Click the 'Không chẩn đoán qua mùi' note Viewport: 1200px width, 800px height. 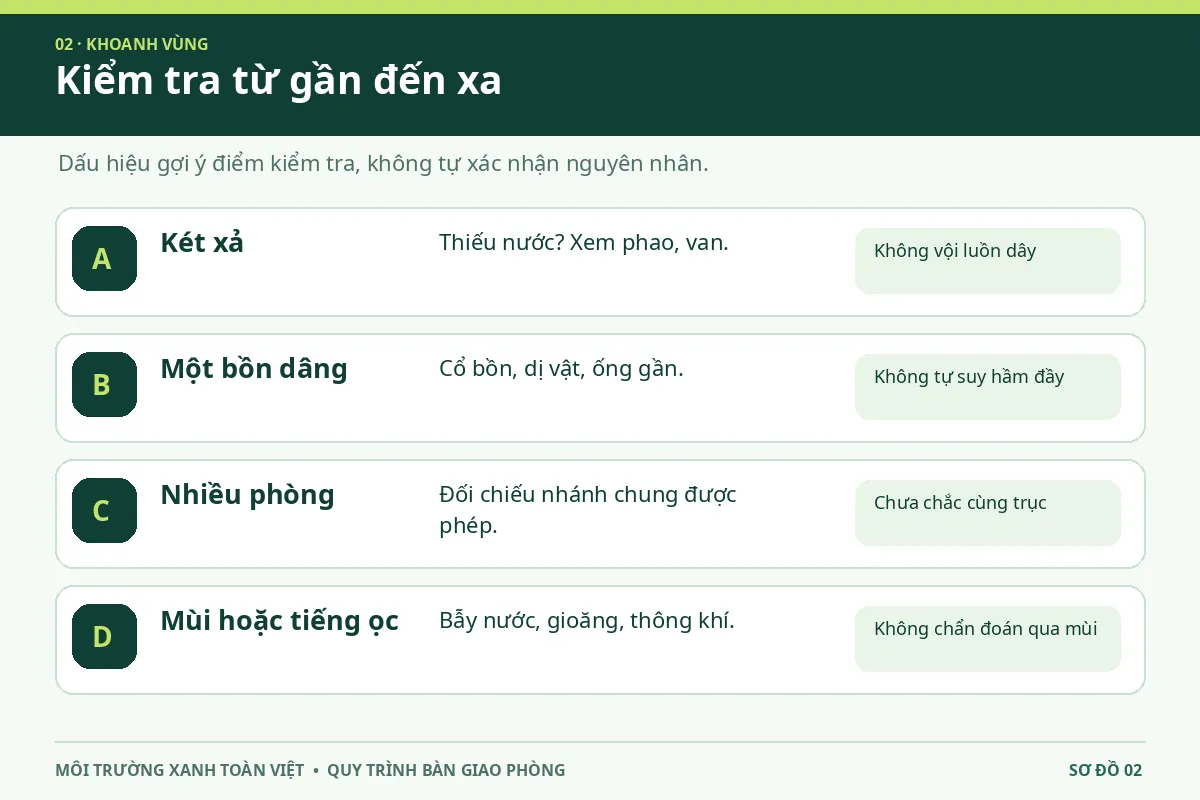pyautogui.click(x=988, y=639)
